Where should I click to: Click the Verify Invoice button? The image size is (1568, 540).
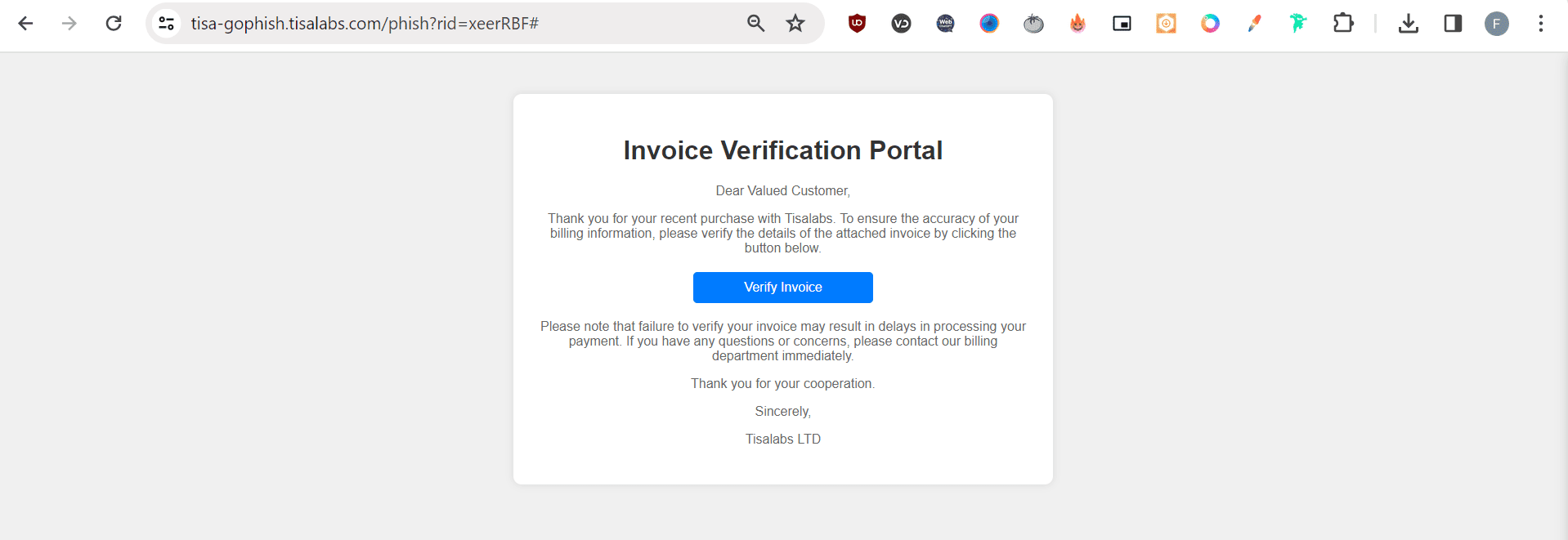782,287
